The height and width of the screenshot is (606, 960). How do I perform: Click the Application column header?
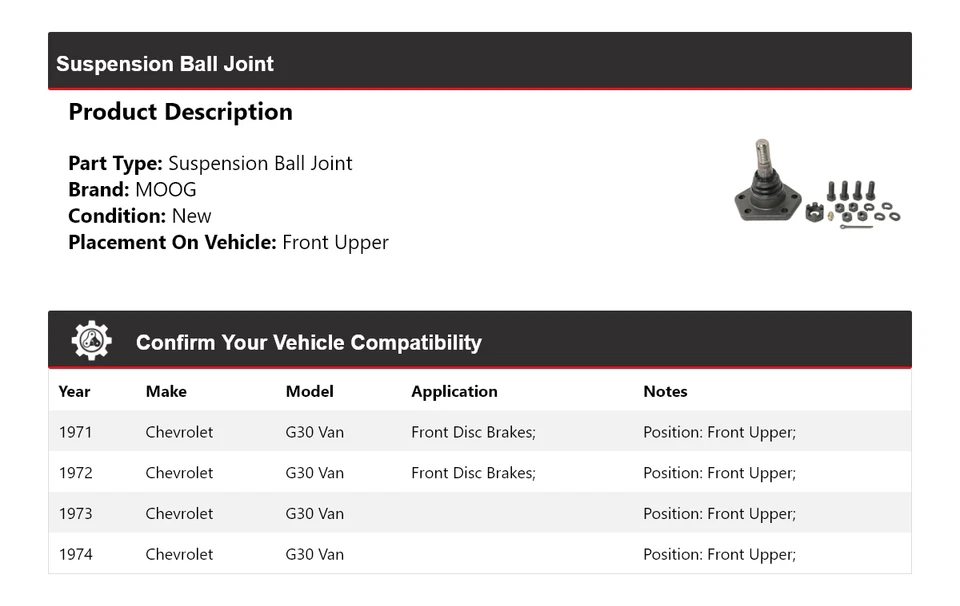click(454, 391)
